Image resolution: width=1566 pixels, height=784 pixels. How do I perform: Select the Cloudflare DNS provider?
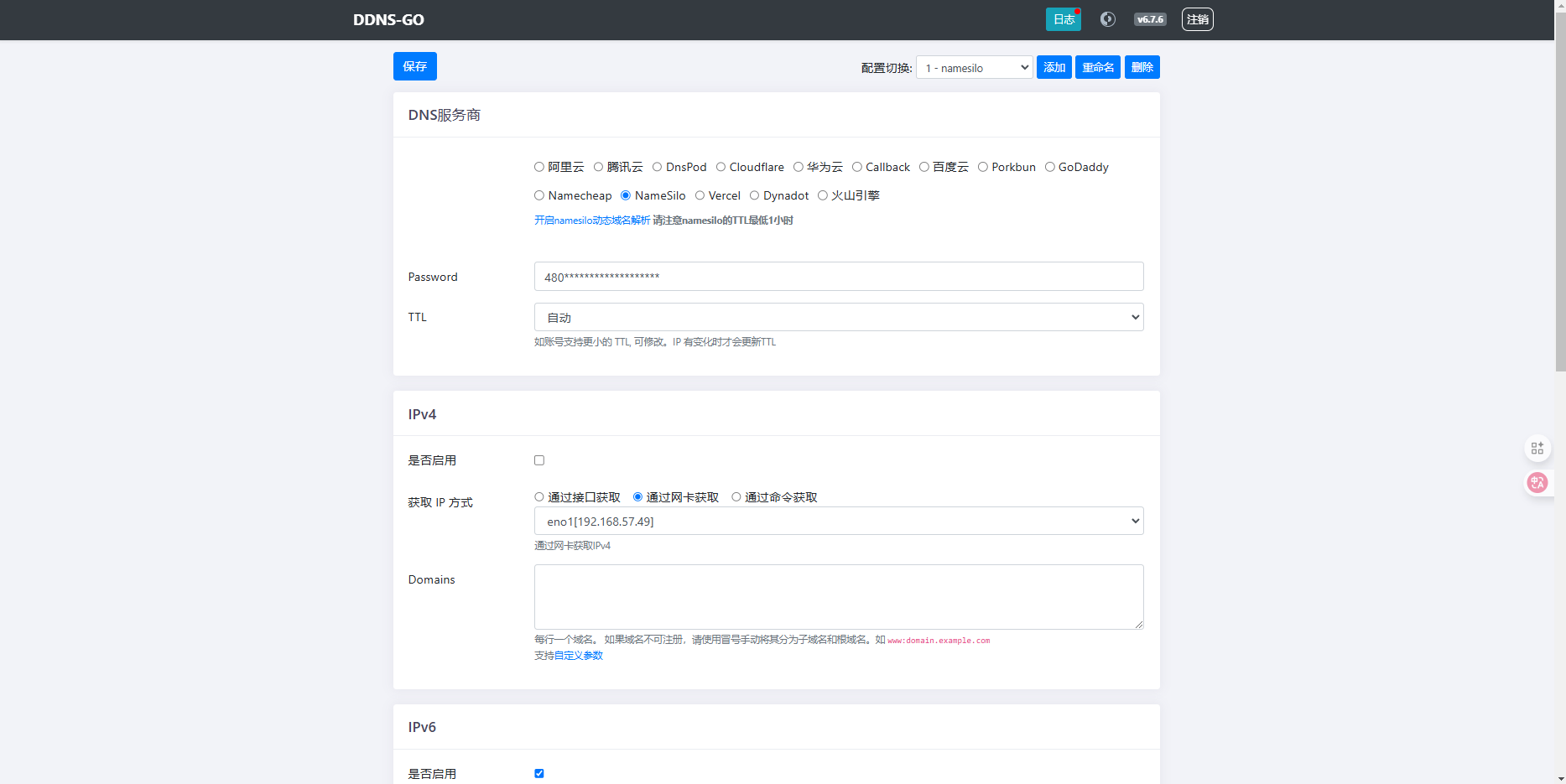coord(721,167)
